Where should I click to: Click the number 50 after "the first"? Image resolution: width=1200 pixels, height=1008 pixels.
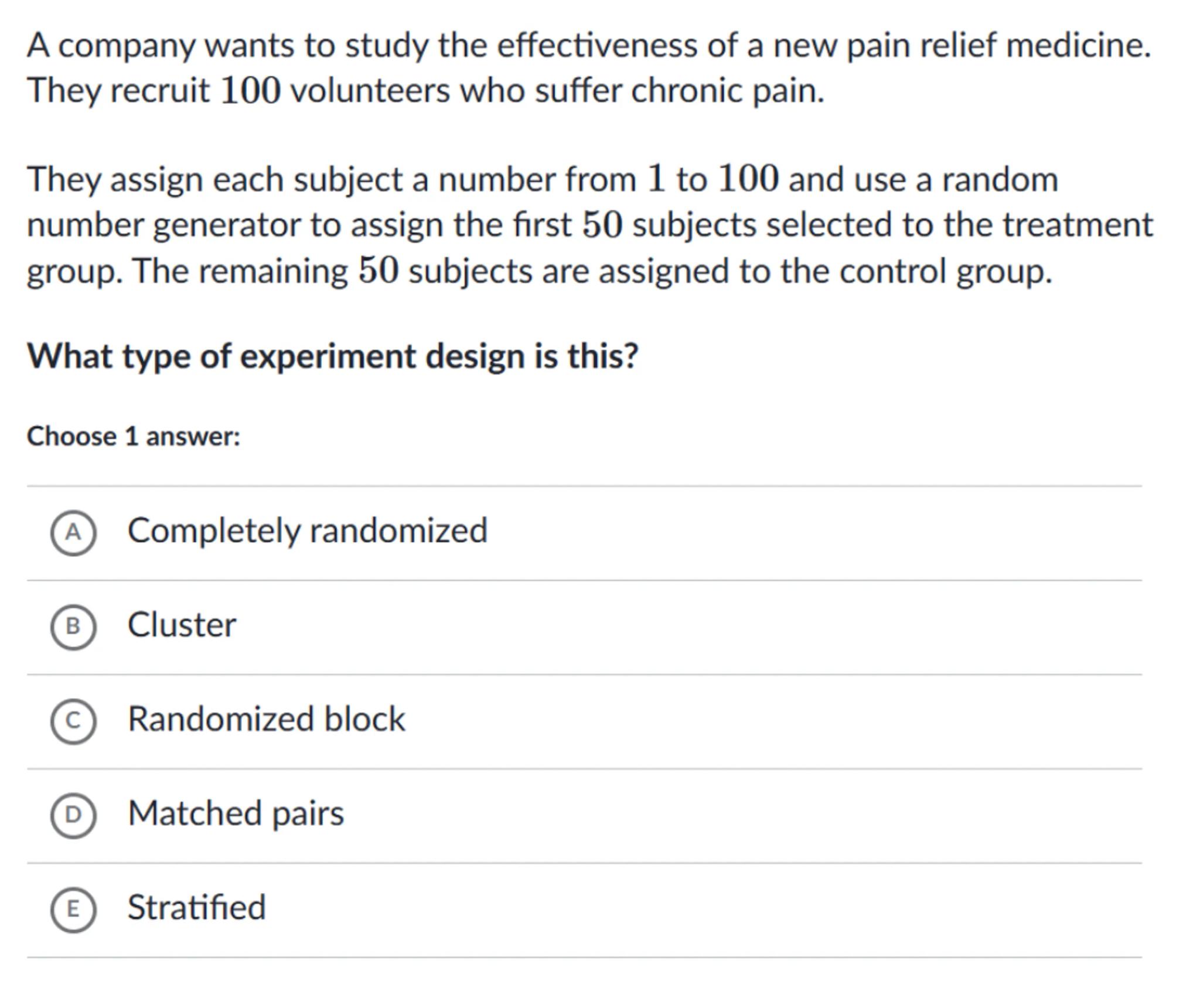pos(602,225)
